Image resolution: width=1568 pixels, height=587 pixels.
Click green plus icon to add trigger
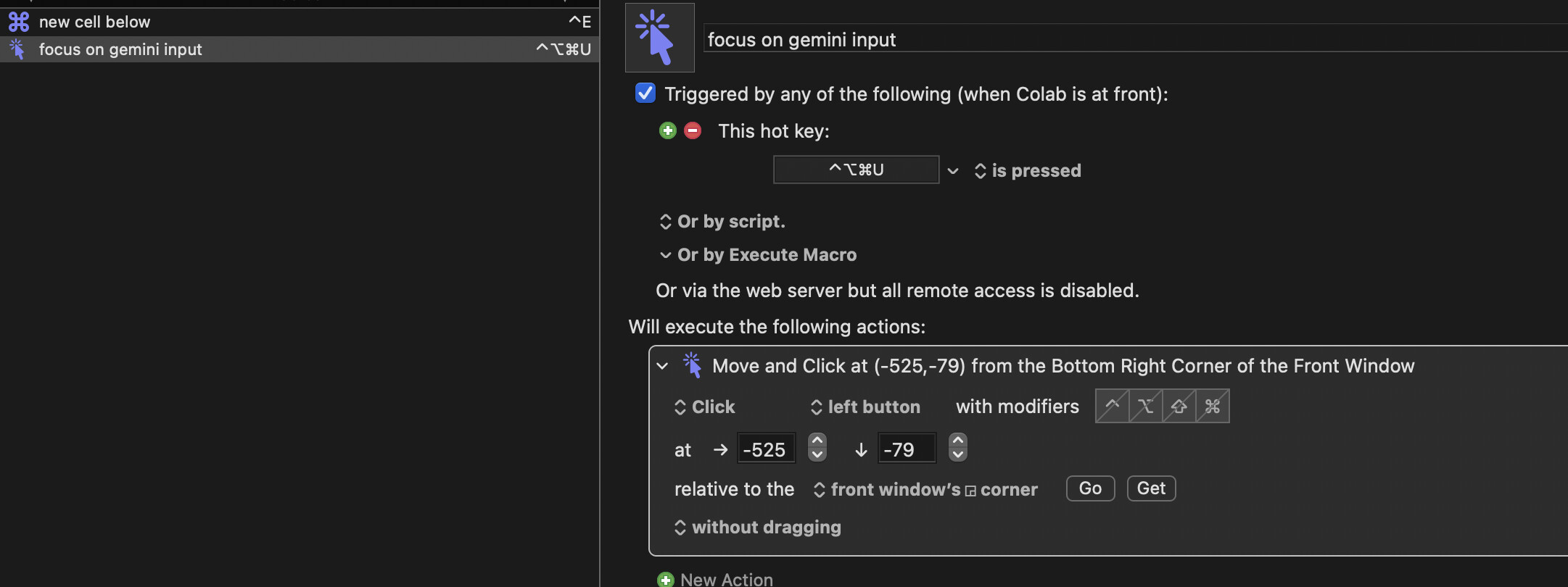pyautogui.click(x=668, y=130)
